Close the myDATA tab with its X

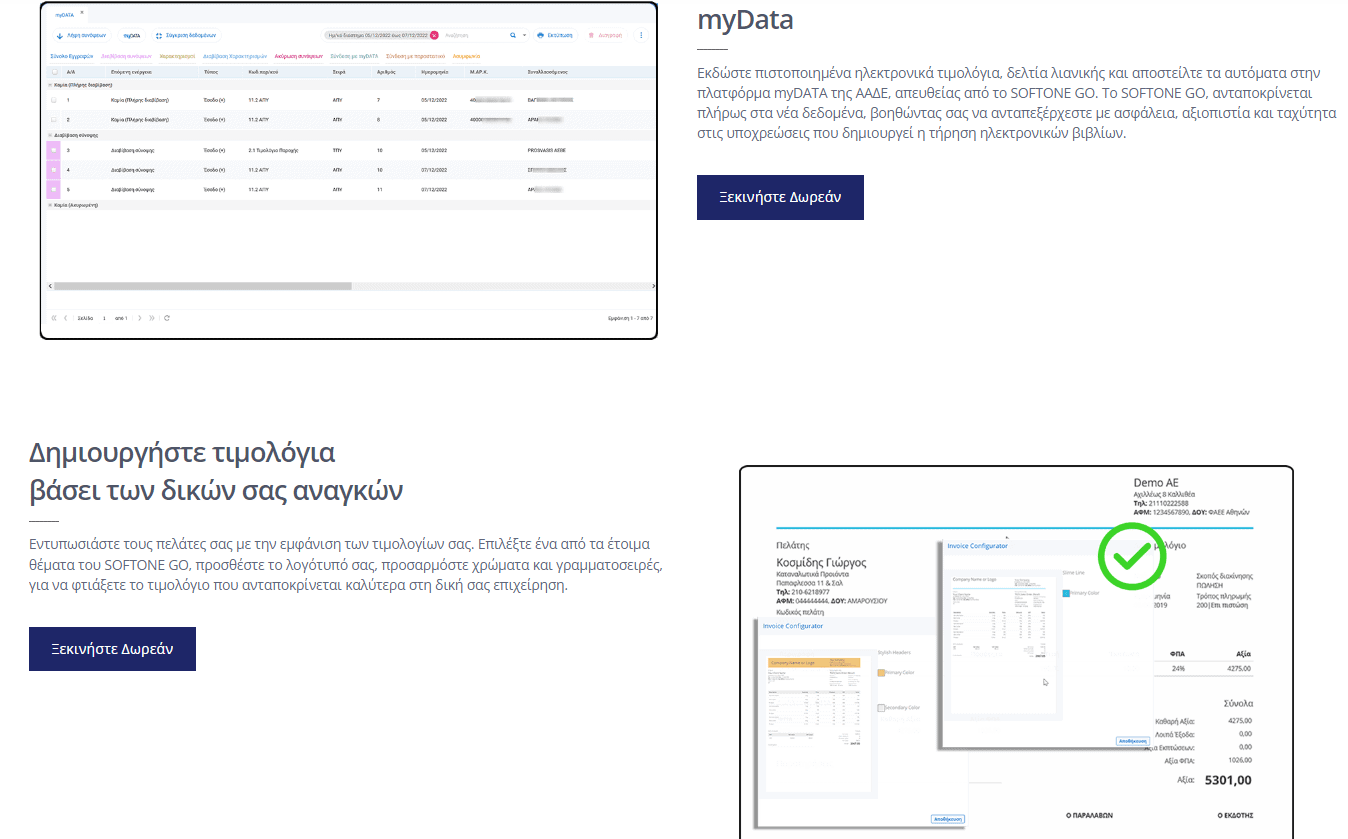point(82,14)
